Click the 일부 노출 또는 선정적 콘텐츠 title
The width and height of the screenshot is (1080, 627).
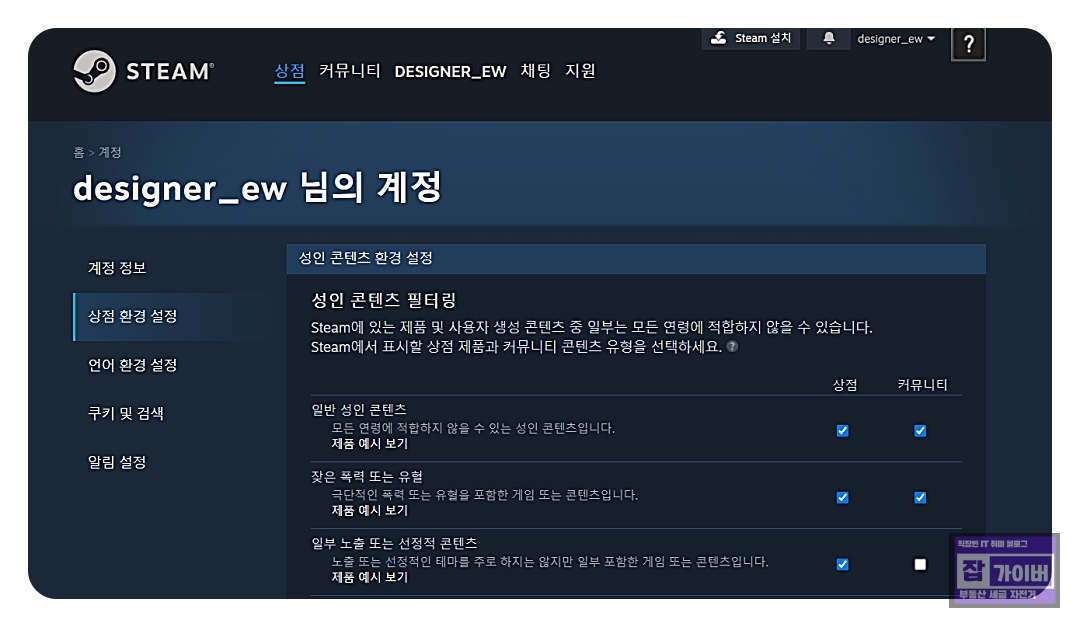394,544
